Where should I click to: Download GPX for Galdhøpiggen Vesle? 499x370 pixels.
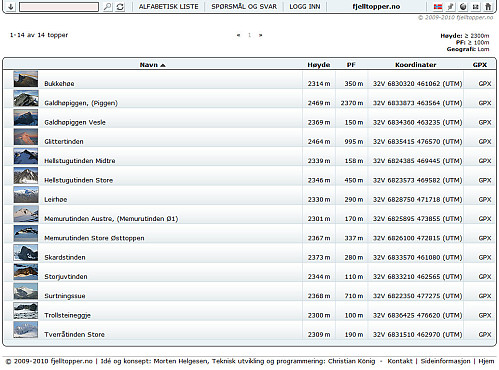(x=485, y=122)
